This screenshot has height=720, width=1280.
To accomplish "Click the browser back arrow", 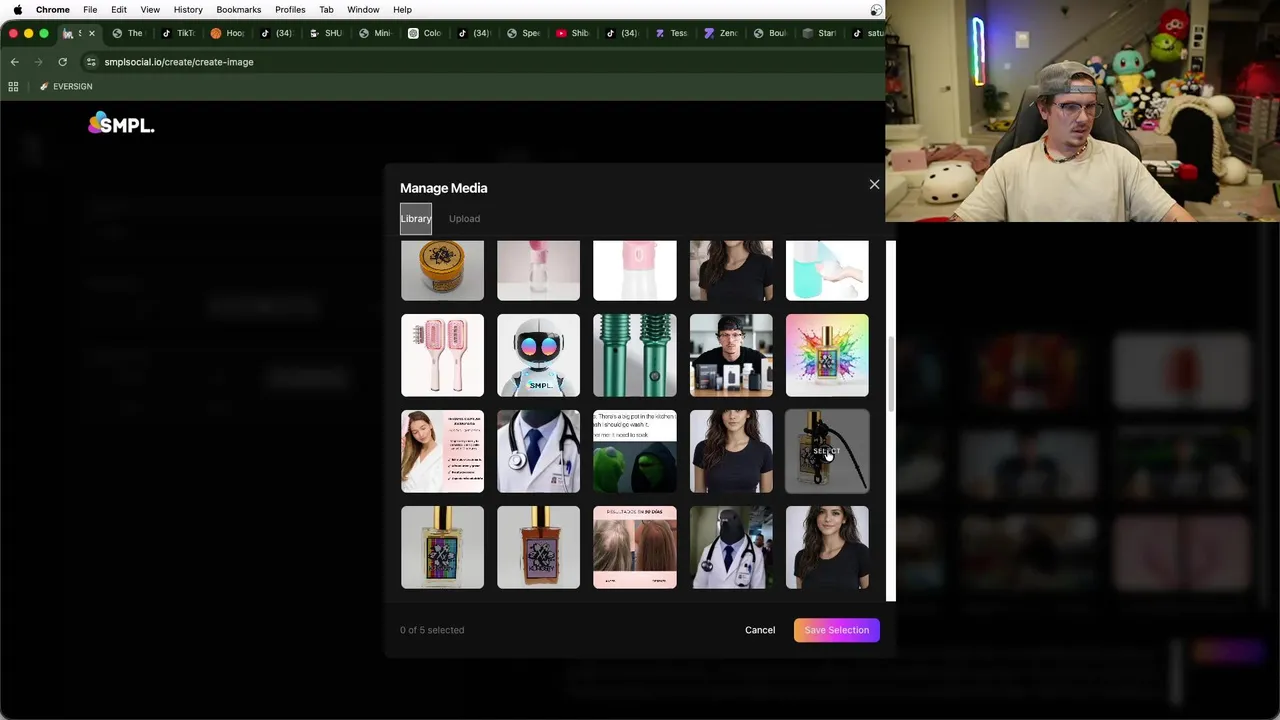I will pos(14,62).
